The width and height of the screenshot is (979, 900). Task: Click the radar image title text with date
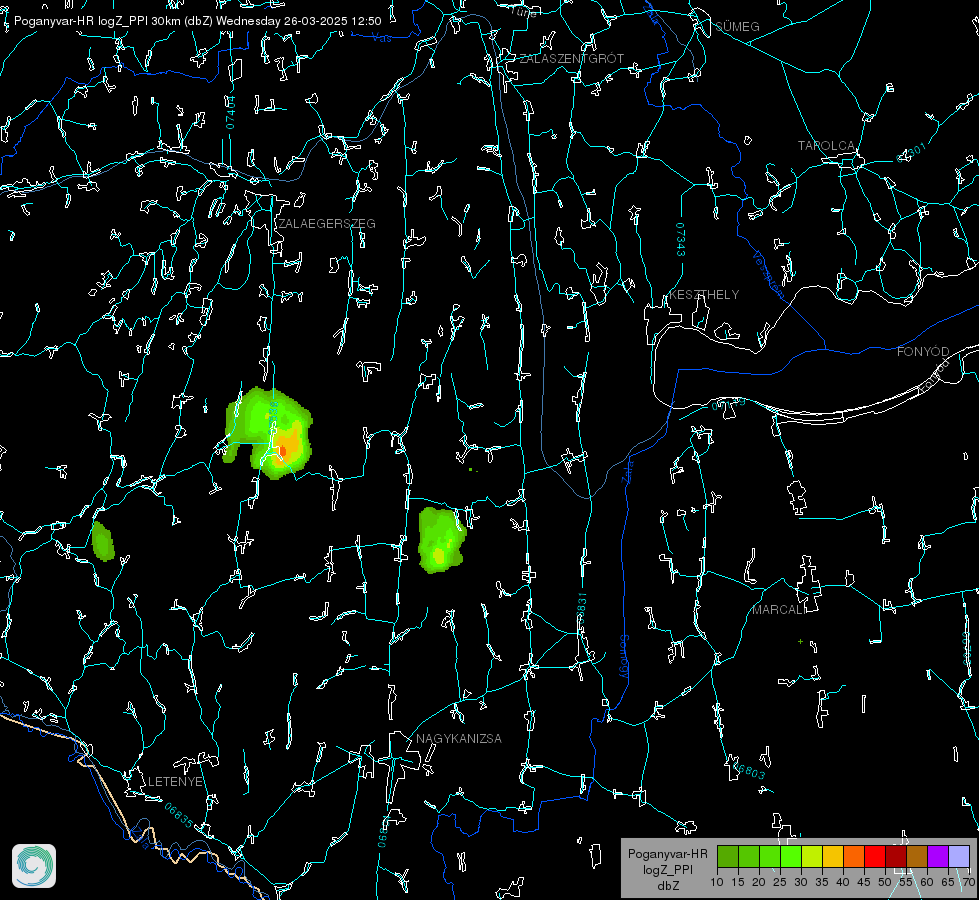tap(197, 21)
